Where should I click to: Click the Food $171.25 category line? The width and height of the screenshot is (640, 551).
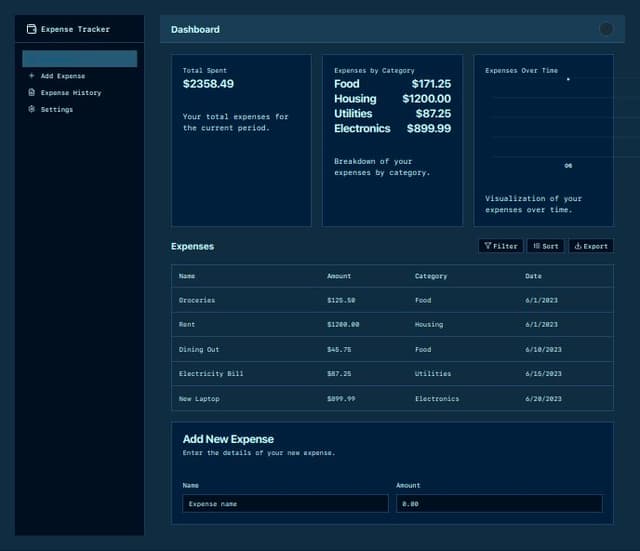pyautogui.click(x=392, y=84)
